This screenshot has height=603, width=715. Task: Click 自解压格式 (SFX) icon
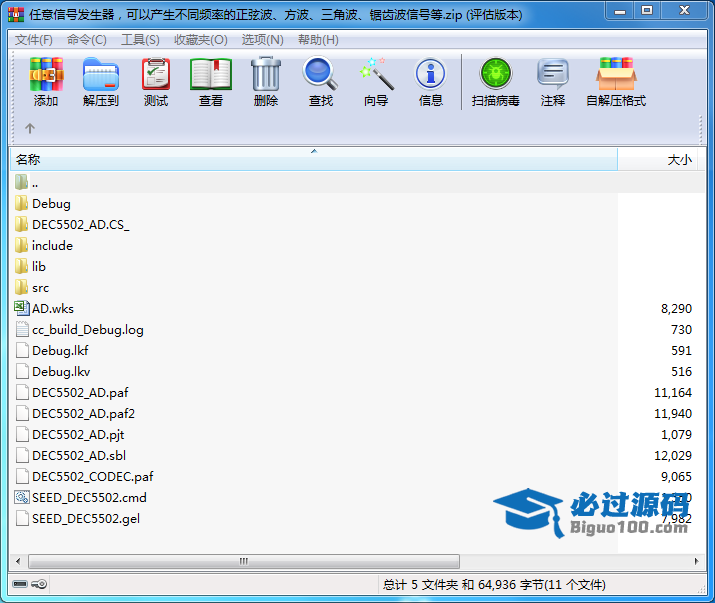point(616,74)
